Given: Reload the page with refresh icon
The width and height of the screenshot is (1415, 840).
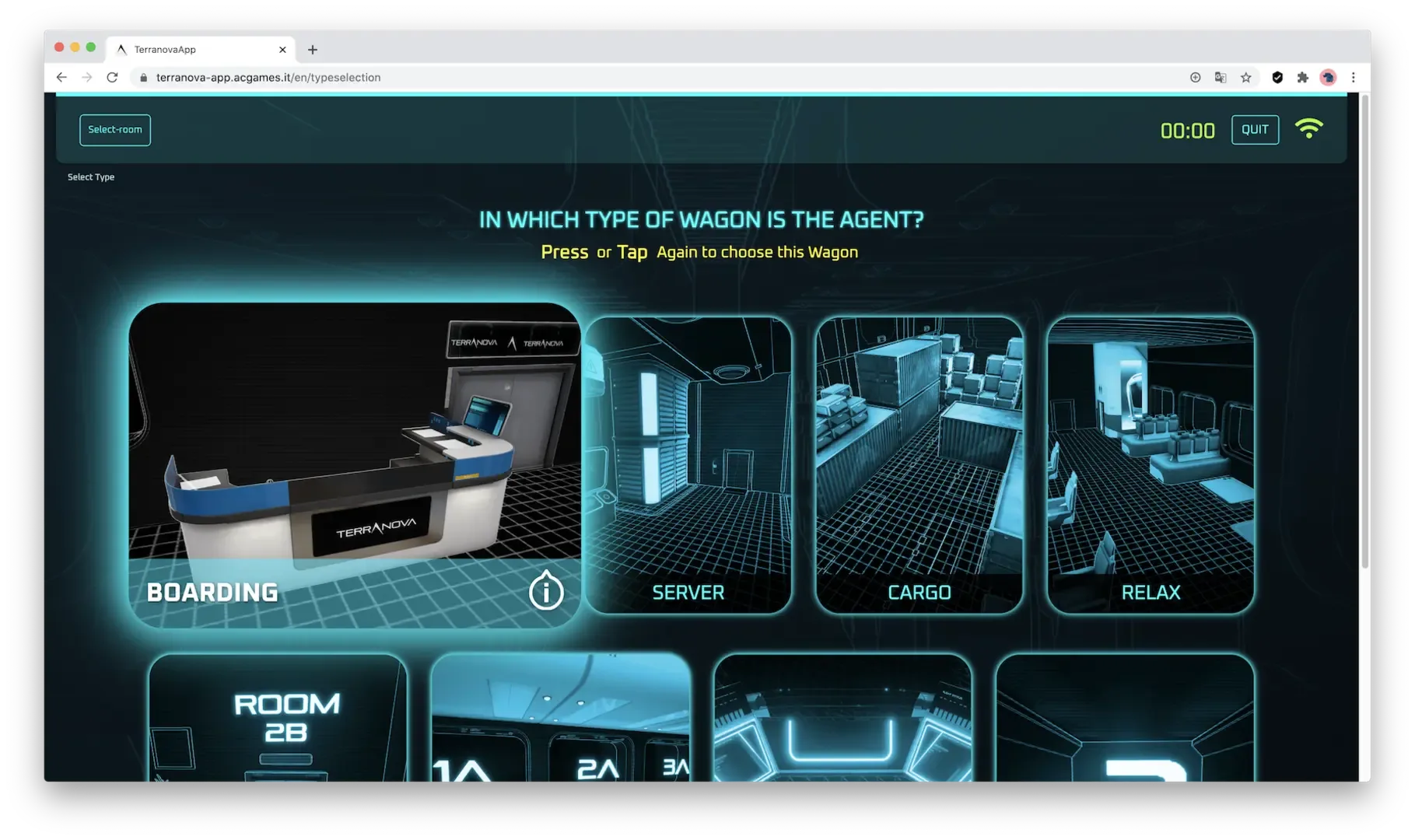Looking at the screenshot, I should point(112,78).
